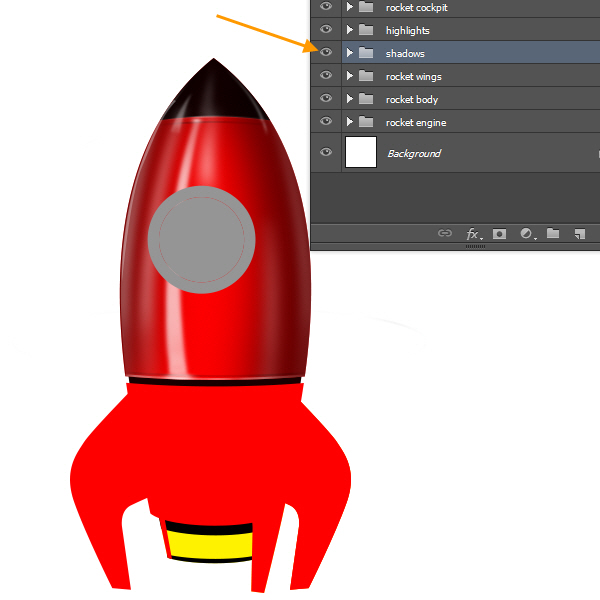Click the gray cockpit circle on rocket

[201, 240]
